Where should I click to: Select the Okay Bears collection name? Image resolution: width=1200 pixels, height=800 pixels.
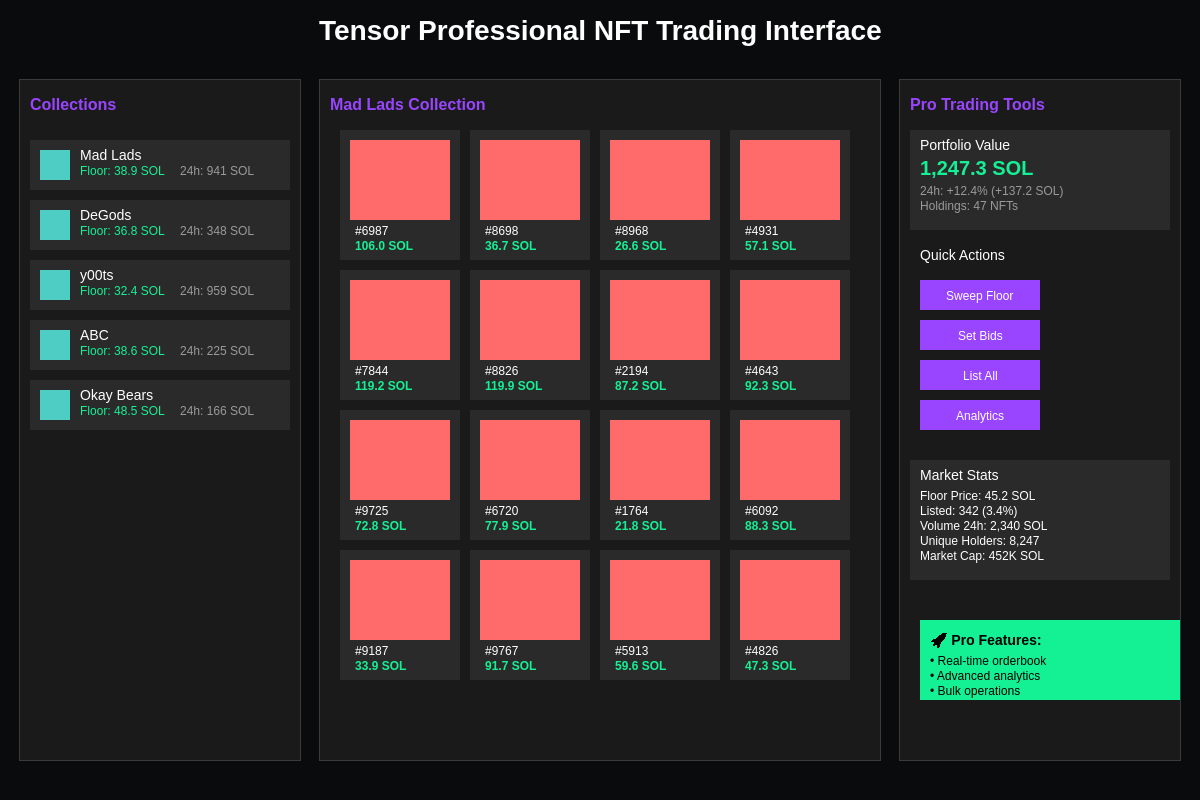pos(117,395)
